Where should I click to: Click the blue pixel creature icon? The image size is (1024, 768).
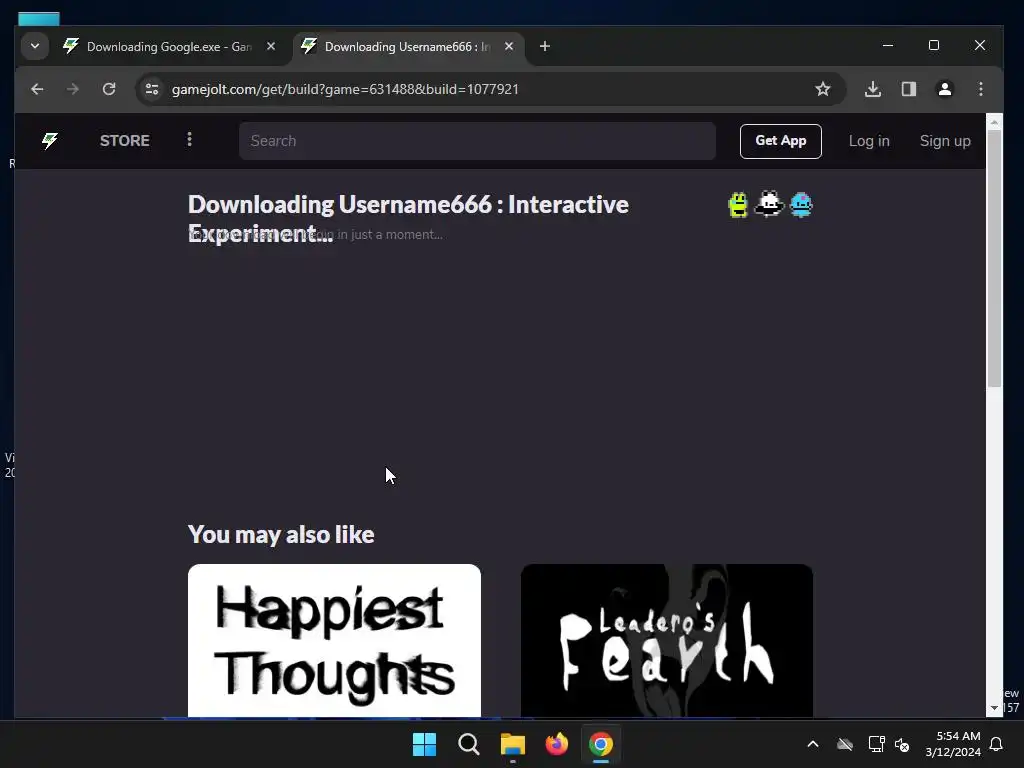click(801, 205)
